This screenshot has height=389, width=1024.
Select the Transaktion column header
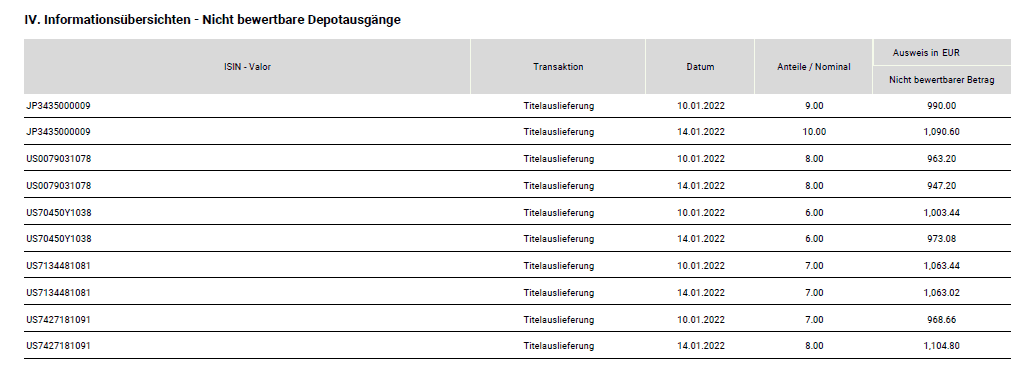click(x=558, y=67)
